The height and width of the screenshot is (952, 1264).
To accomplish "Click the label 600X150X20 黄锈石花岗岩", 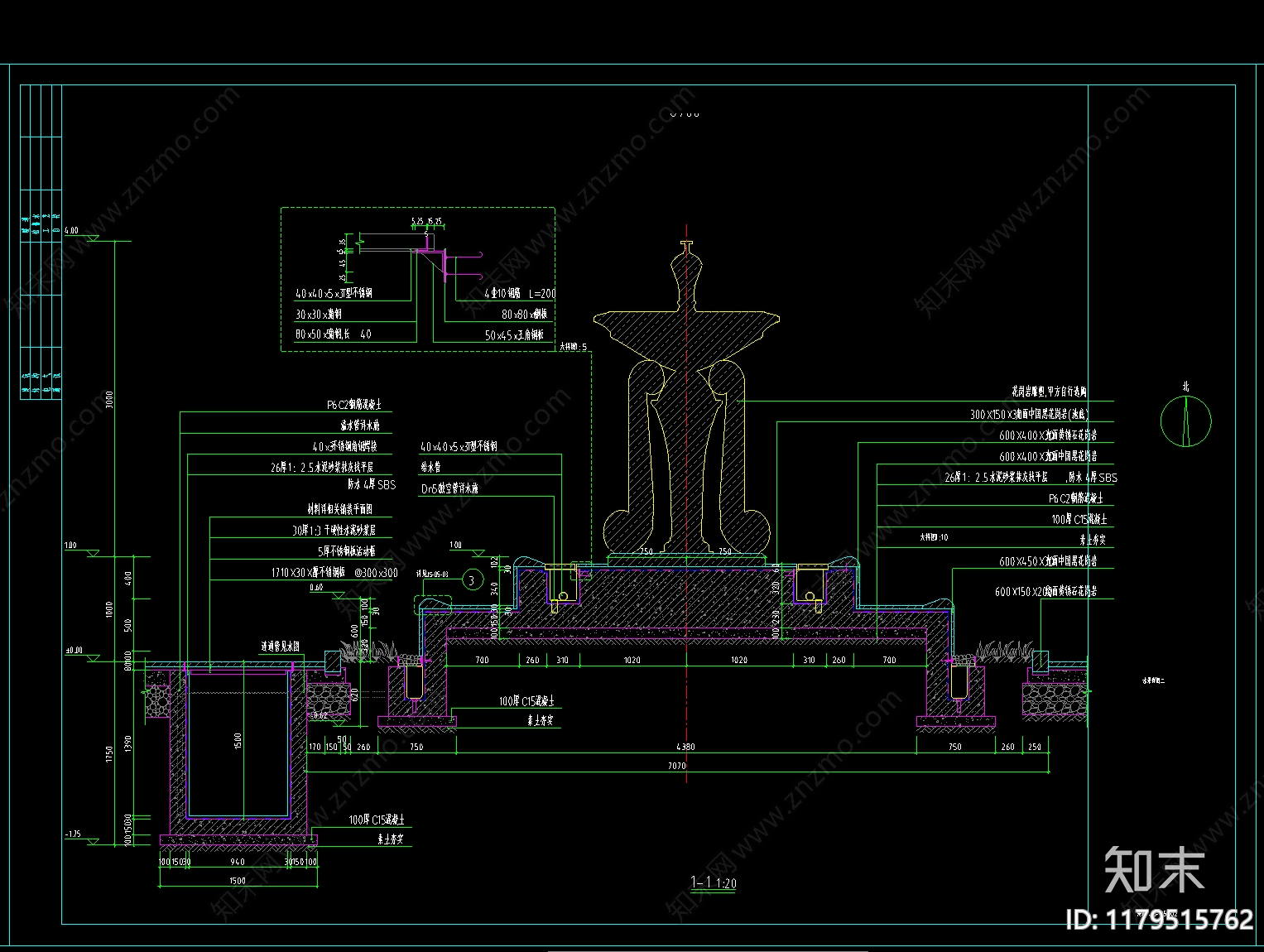I will [1045, 591].
